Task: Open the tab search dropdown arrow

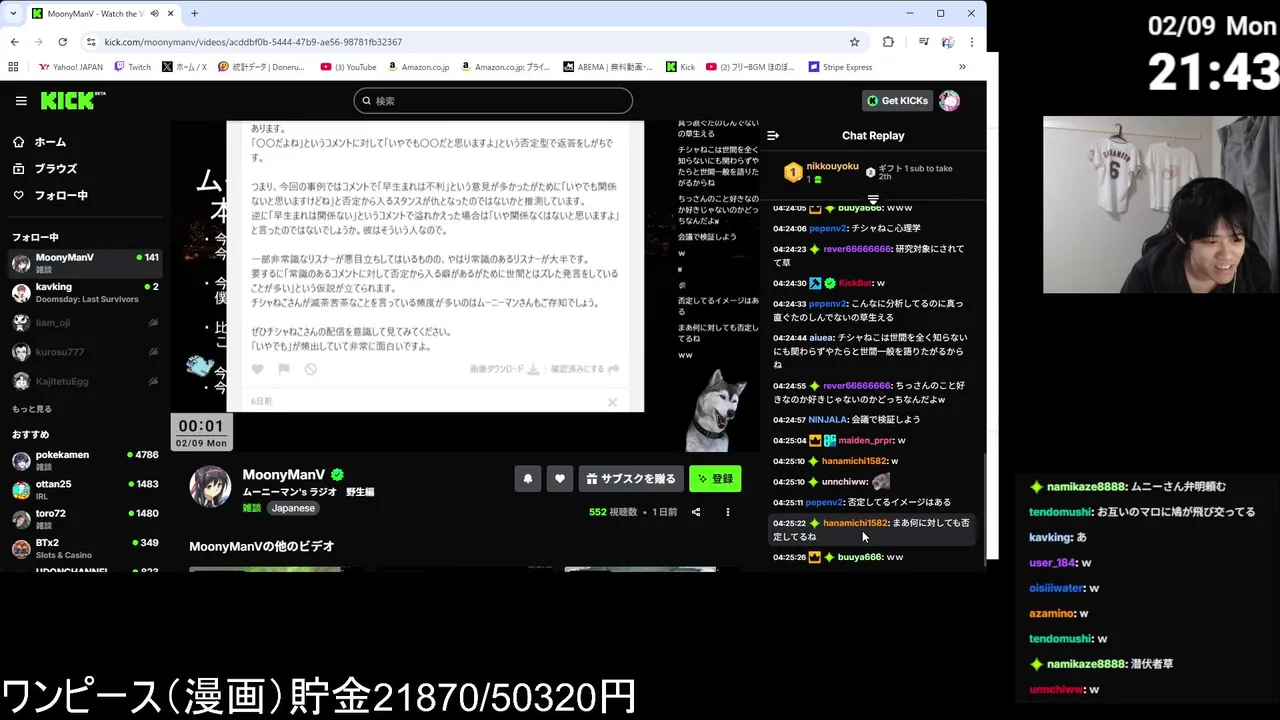Action: point(13,14)
